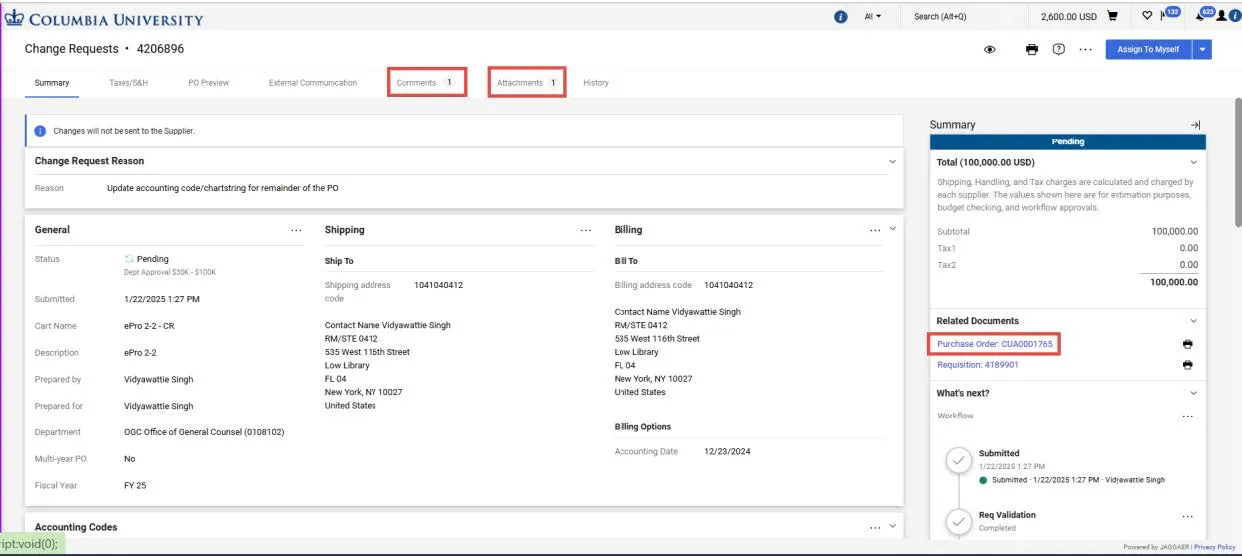The image size is (1242, 556).
Task: Open the PO Preview tab
Action: click(208, 83)
